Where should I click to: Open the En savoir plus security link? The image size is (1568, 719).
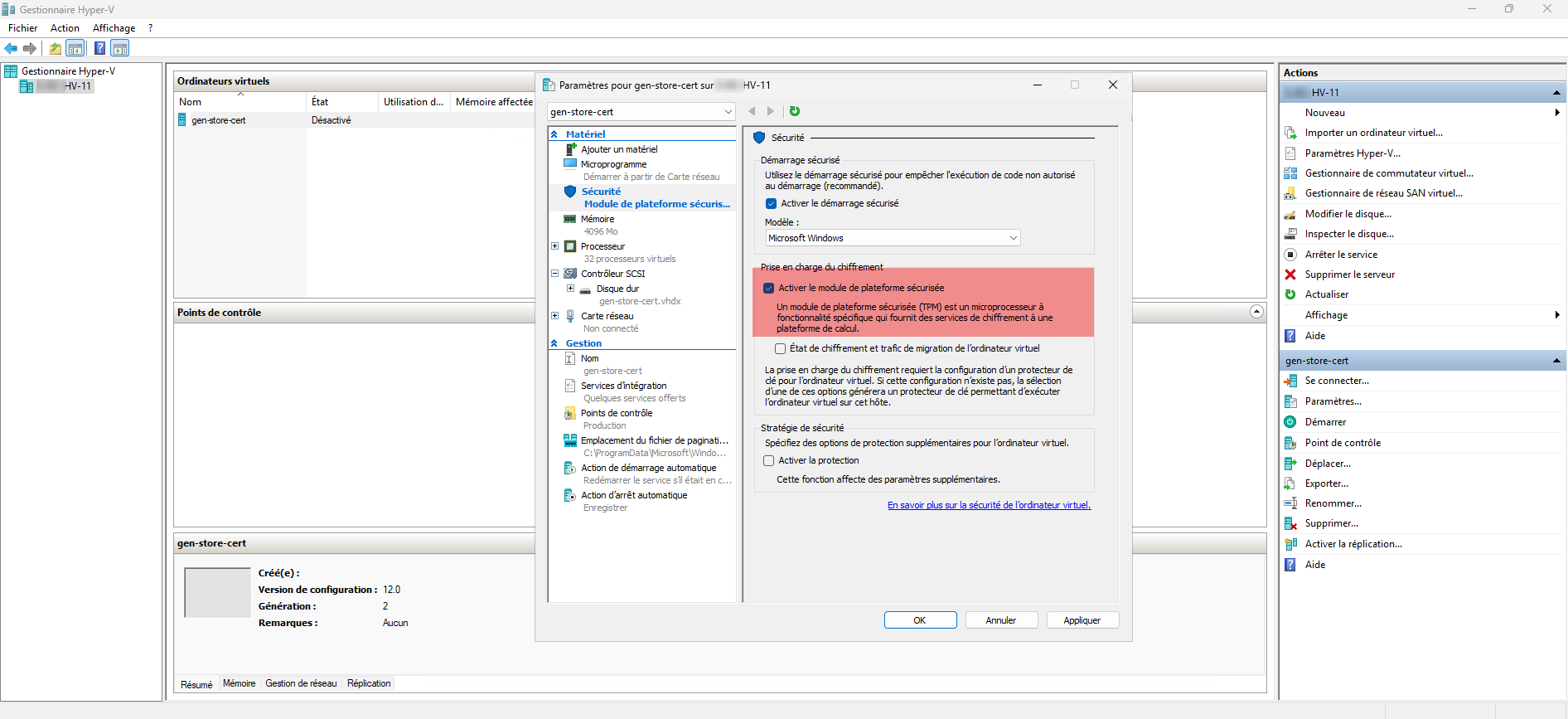[989, 505]
